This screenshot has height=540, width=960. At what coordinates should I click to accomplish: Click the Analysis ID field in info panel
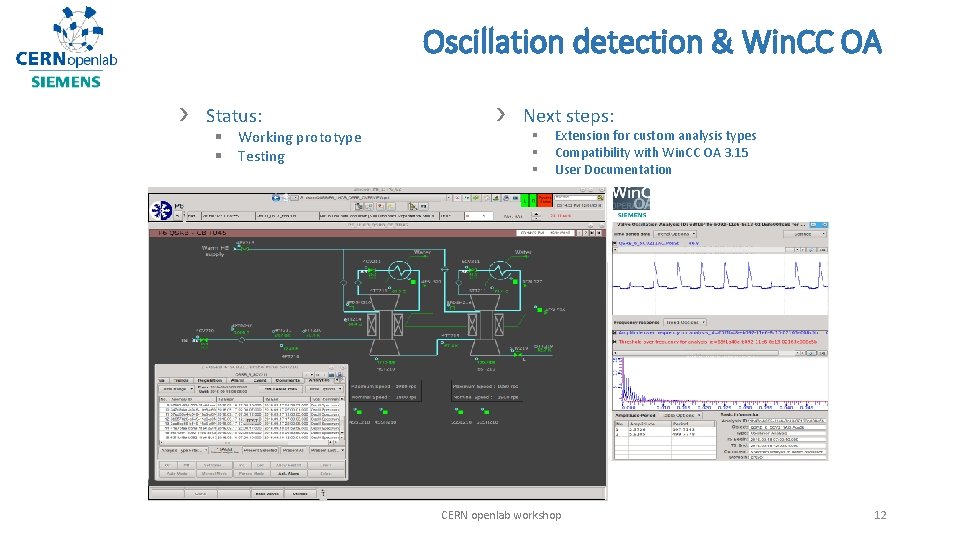(x=787, y=421)
